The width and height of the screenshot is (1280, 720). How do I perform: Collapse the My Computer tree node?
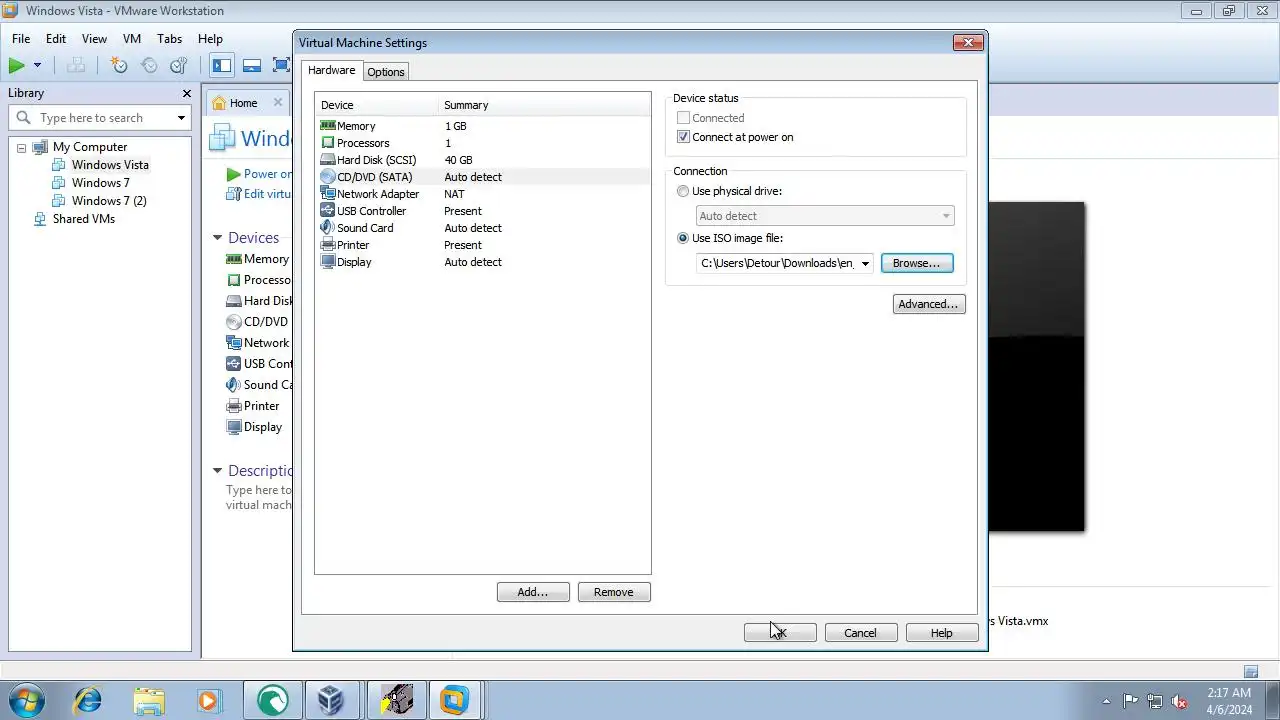click(21, 148)
